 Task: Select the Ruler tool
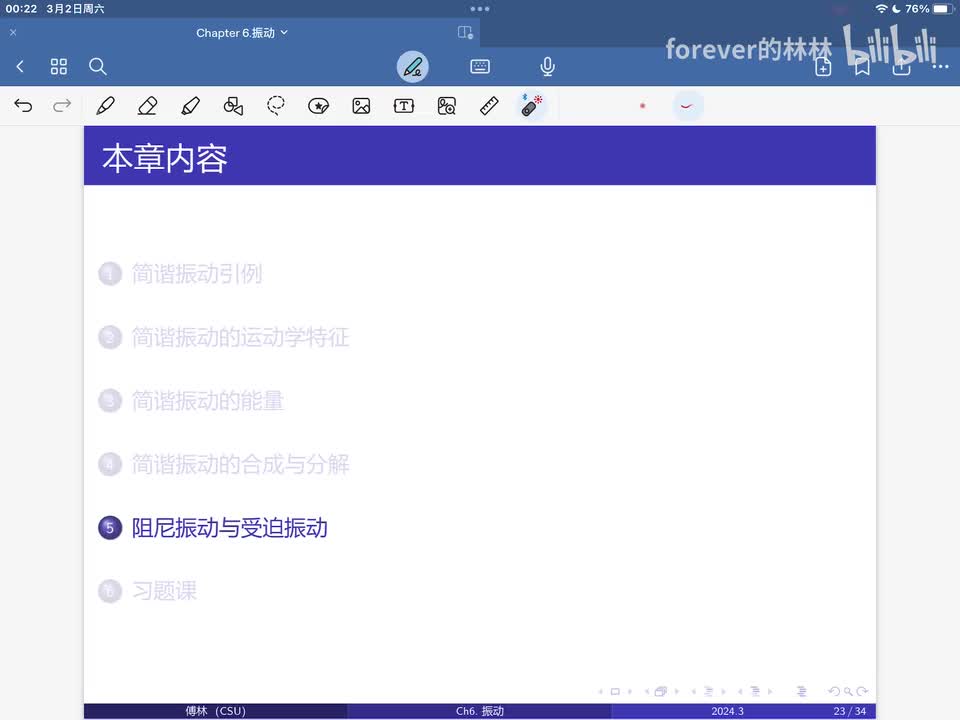(489, 106)
